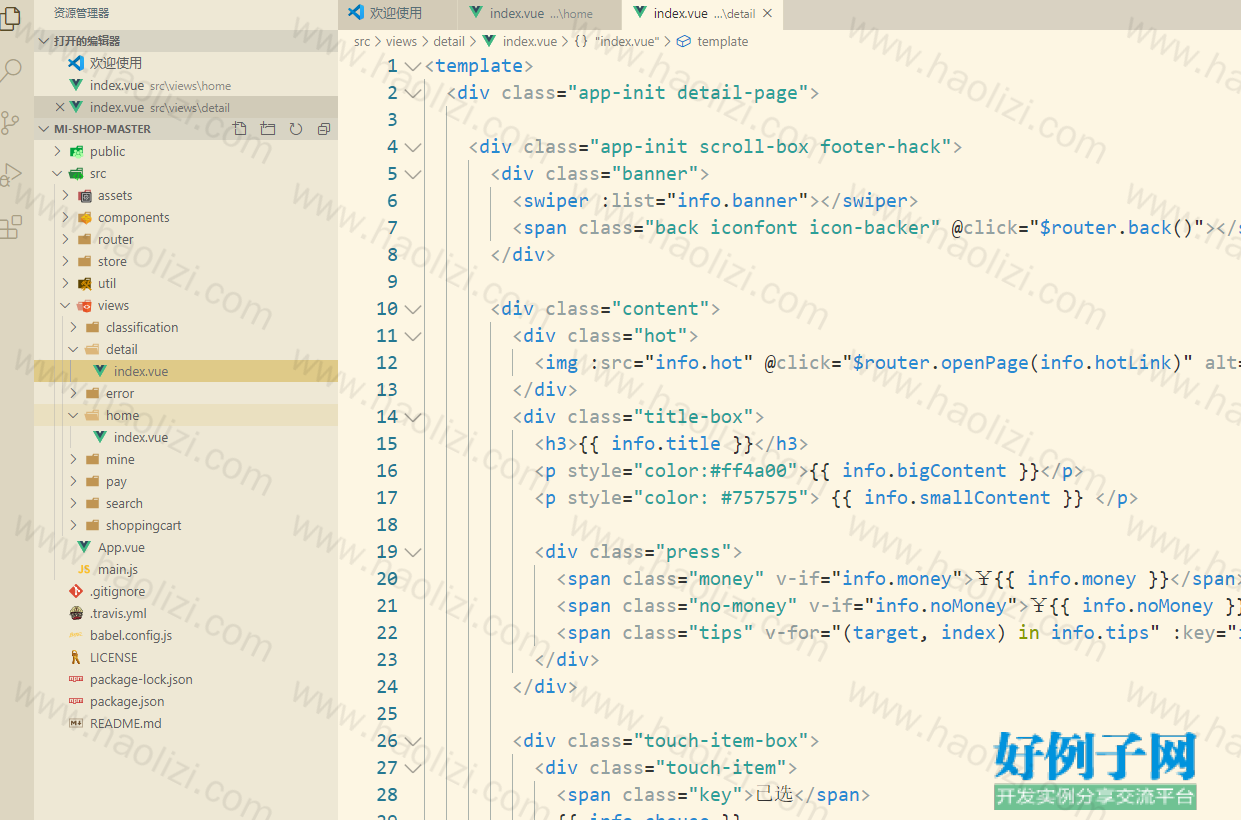Create a new file in MI-SHOP-MASTER
Image resolution: width=1241 pixels, height=820 pixels.
tap(240, 129)
